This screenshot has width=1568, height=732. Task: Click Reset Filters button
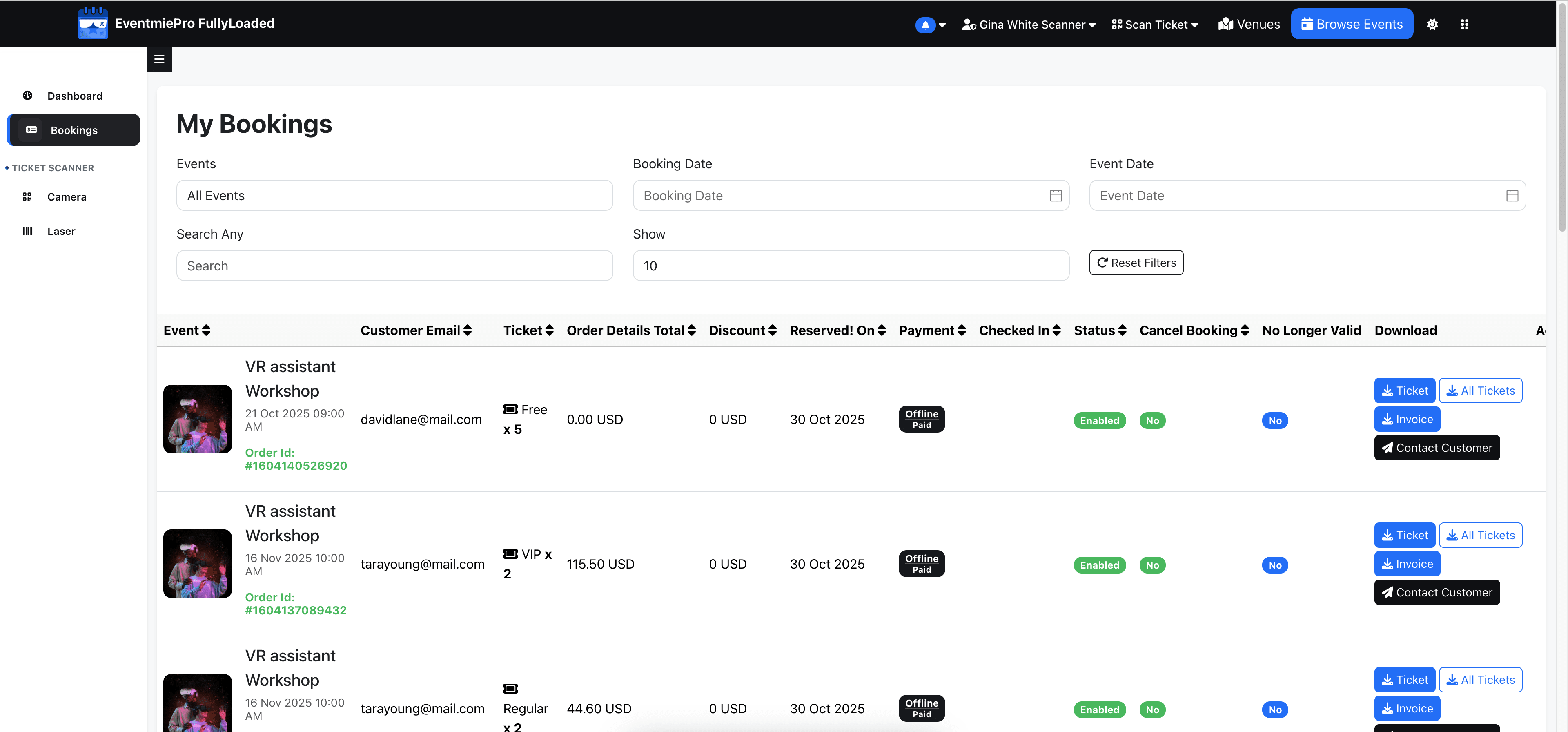(1136, 263)
